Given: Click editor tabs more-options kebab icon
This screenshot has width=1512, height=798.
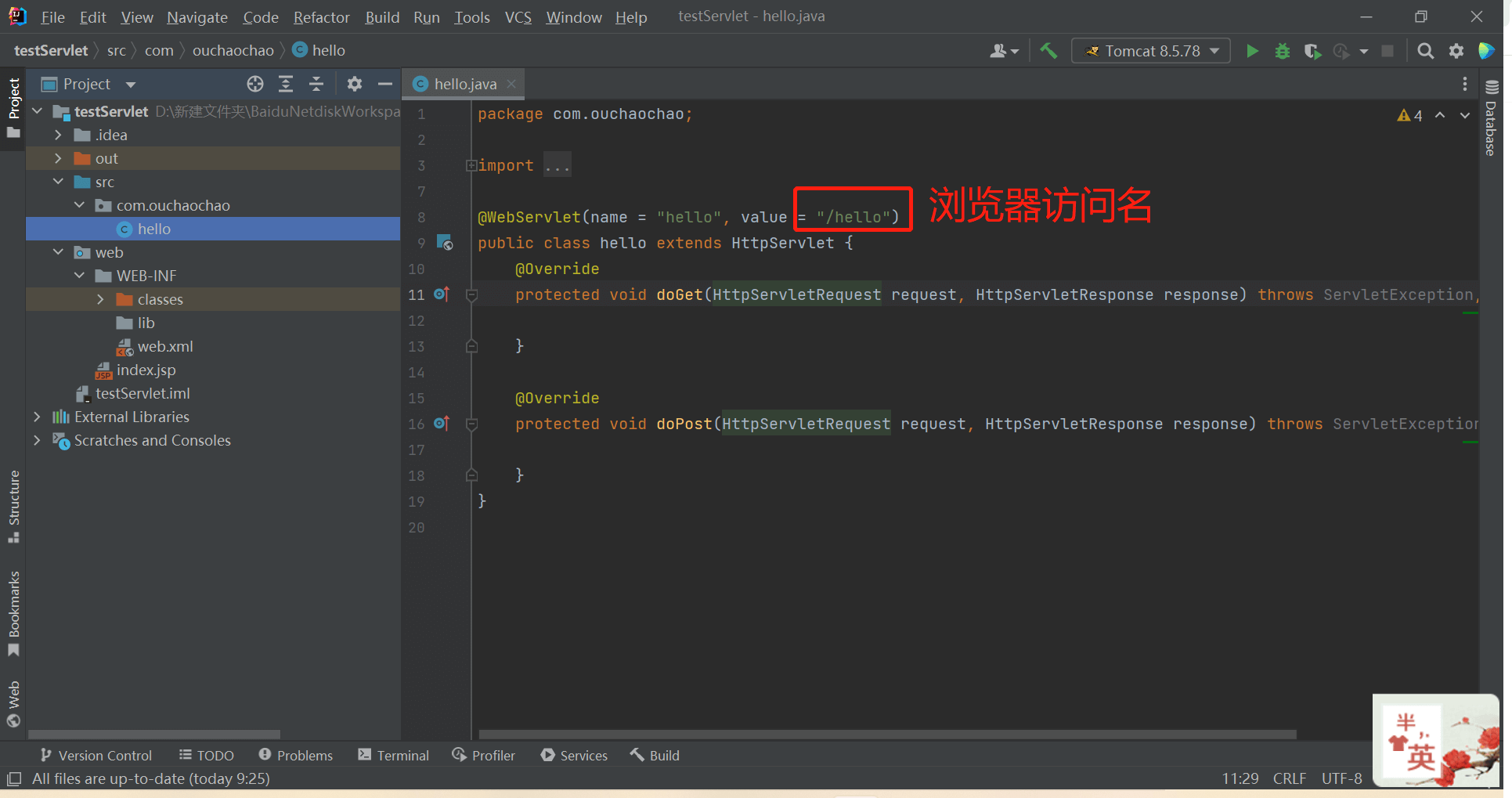Looking at the screenshot, I should coord(1465,84).
